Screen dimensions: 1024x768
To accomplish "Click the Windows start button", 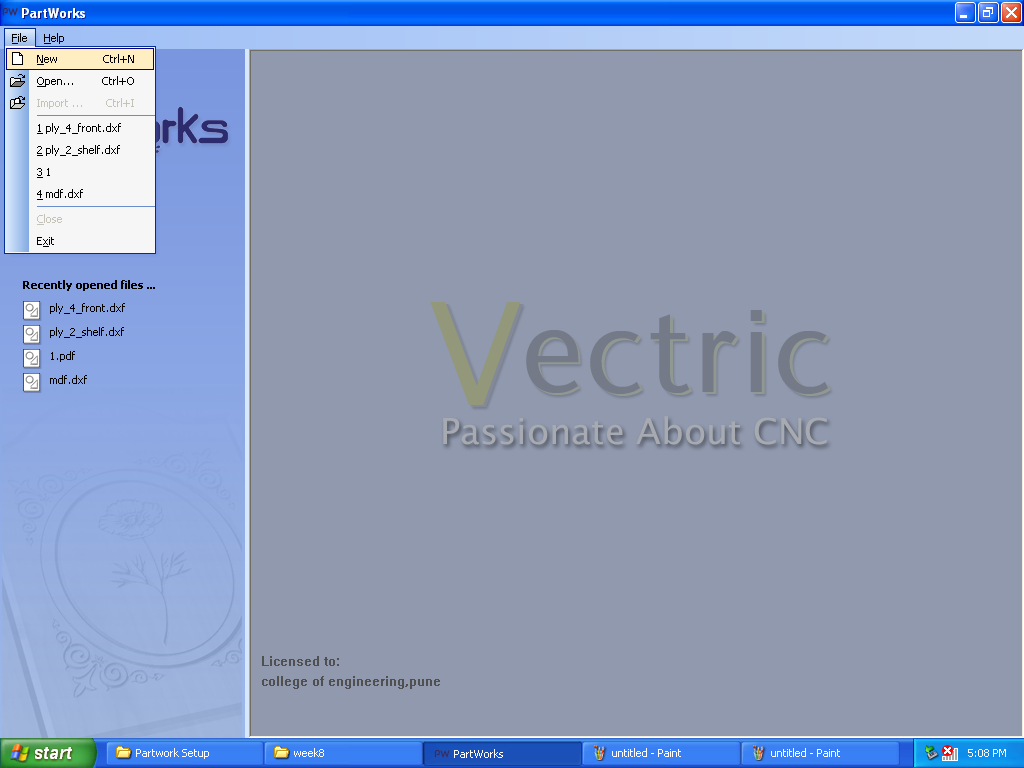I will (48, 754).
